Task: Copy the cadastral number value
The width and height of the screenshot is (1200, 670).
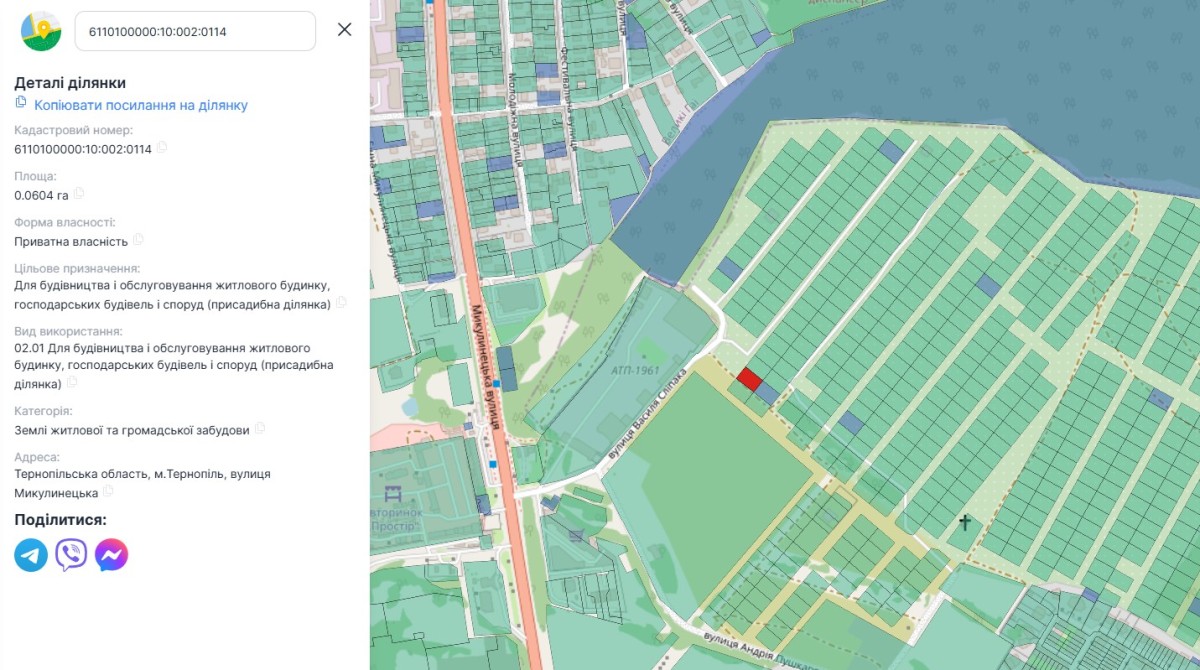Action: [162, 148]
